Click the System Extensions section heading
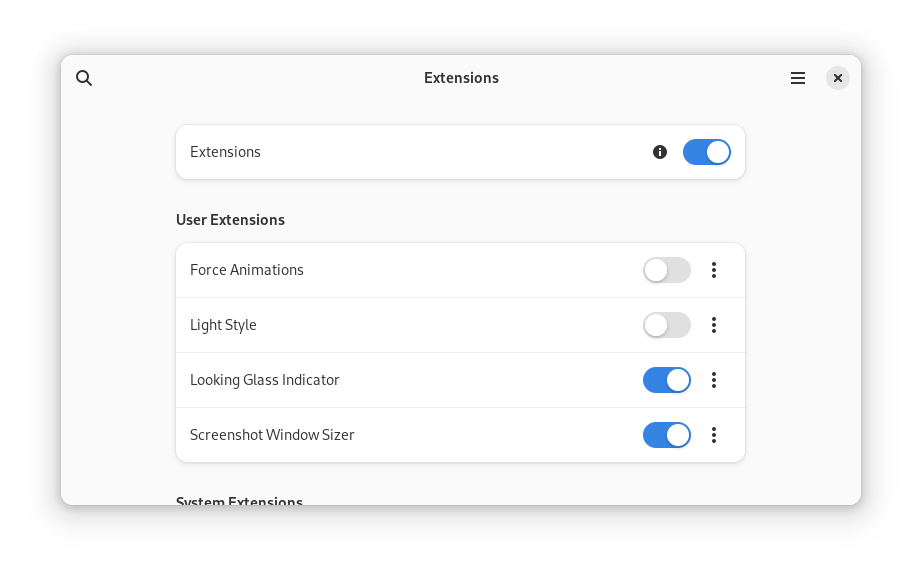 point(239,500)
